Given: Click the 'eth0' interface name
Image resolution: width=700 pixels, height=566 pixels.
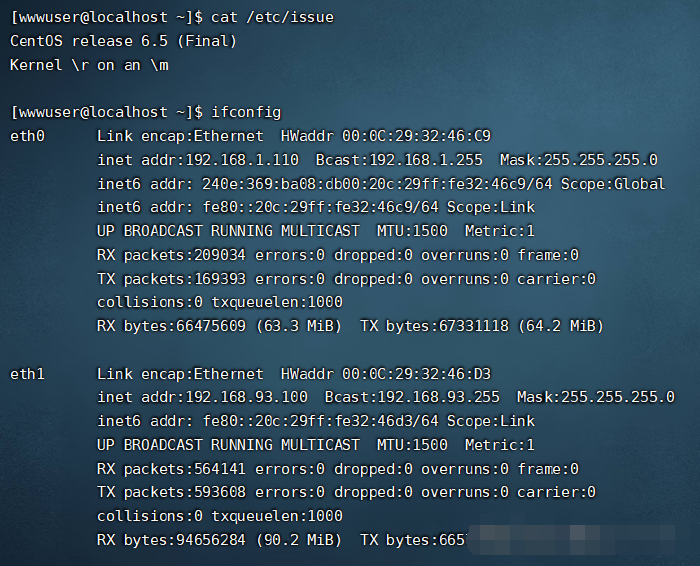Looking at the screenshot, I should coord(27,136).
